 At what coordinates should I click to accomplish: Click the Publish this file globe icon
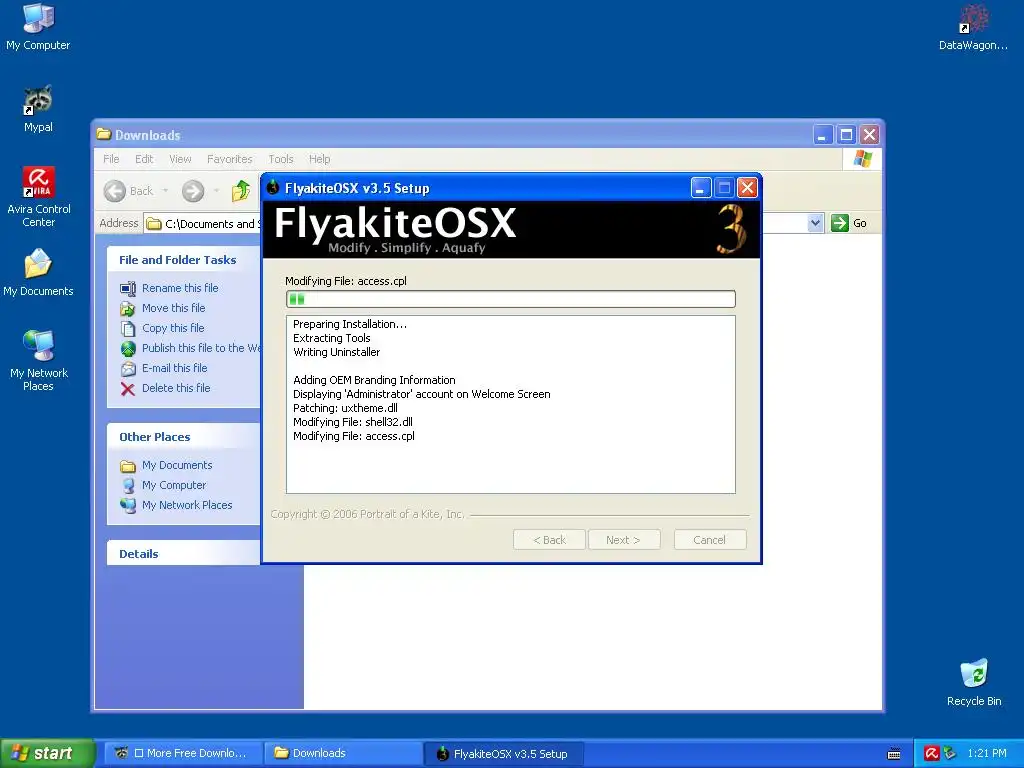pyautogui.click(x=128, y=349)
